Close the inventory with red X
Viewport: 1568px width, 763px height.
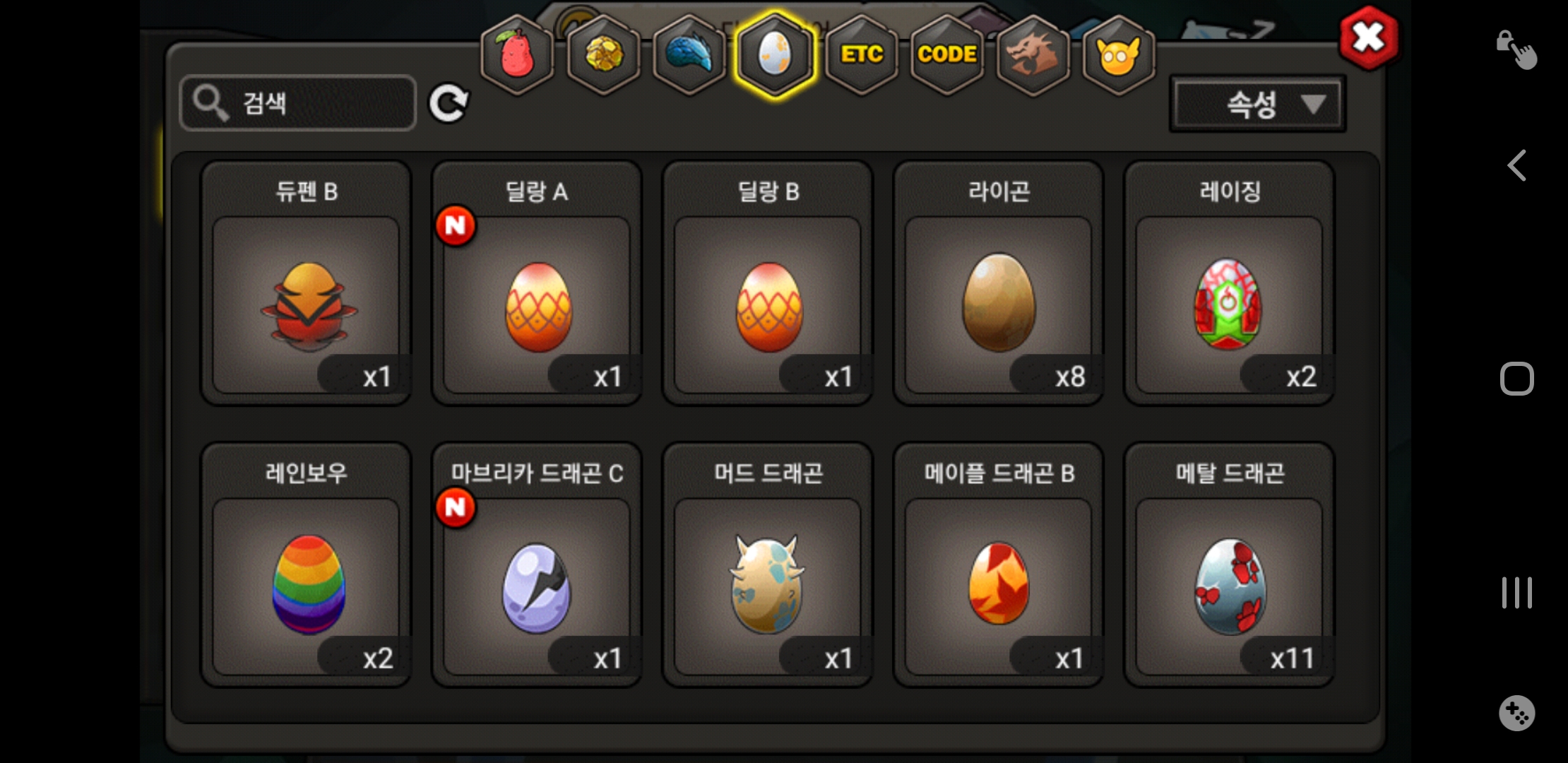pyautogui.click(x=1368, y=37)
